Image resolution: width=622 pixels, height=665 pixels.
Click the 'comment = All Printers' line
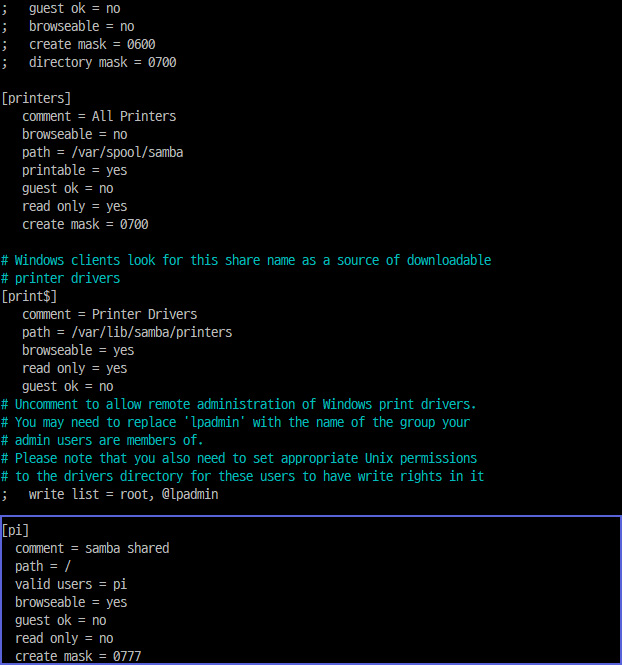(99, 116)
